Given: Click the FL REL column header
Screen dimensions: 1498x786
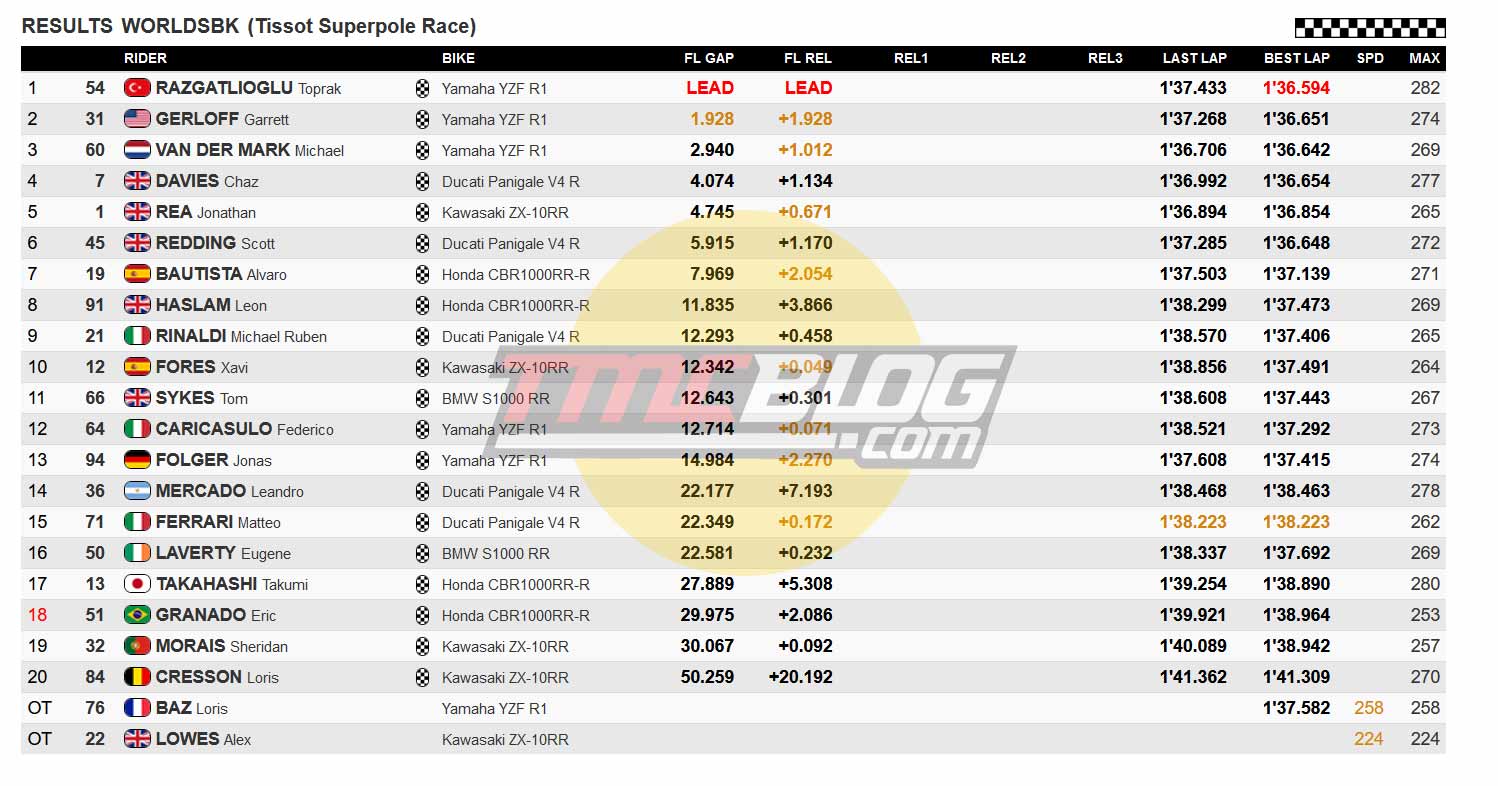Looking at the screenshot, I should click(x=808, y=58).
